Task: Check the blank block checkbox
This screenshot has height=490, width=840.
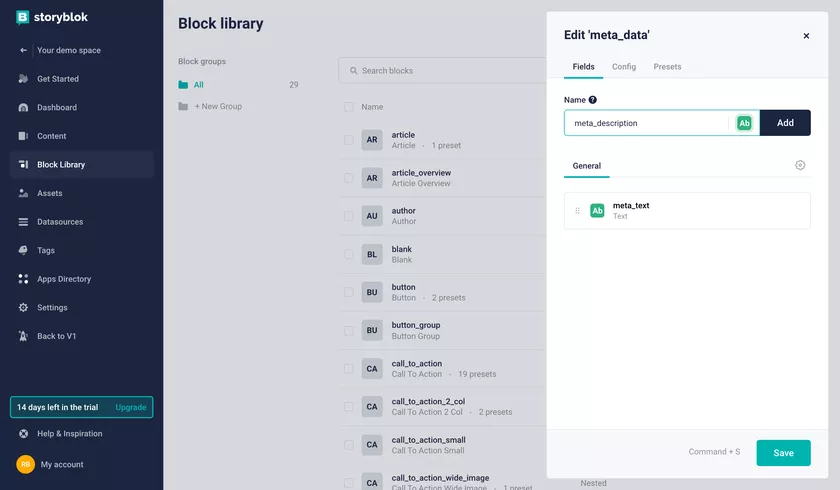Action: 349,254
